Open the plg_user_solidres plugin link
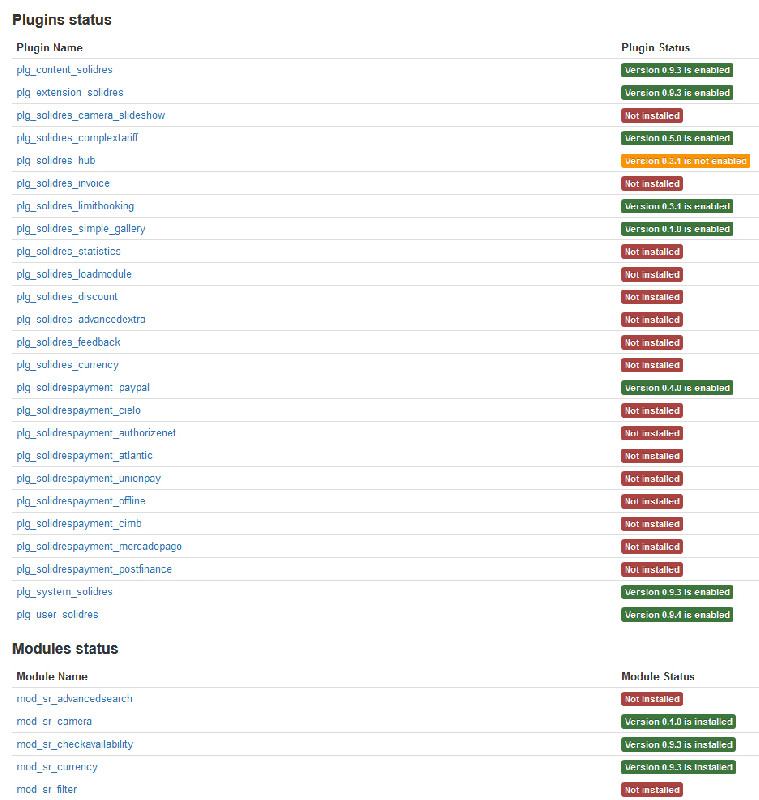The image size is (759, 800). pos(57,615)
